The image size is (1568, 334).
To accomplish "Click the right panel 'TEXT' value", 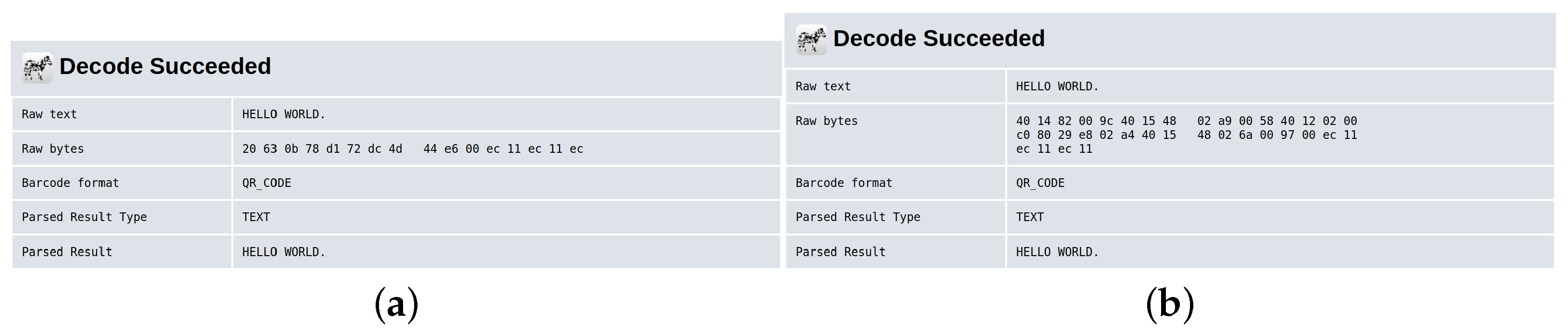I will pyautogui.click(x=1030, y=217).
